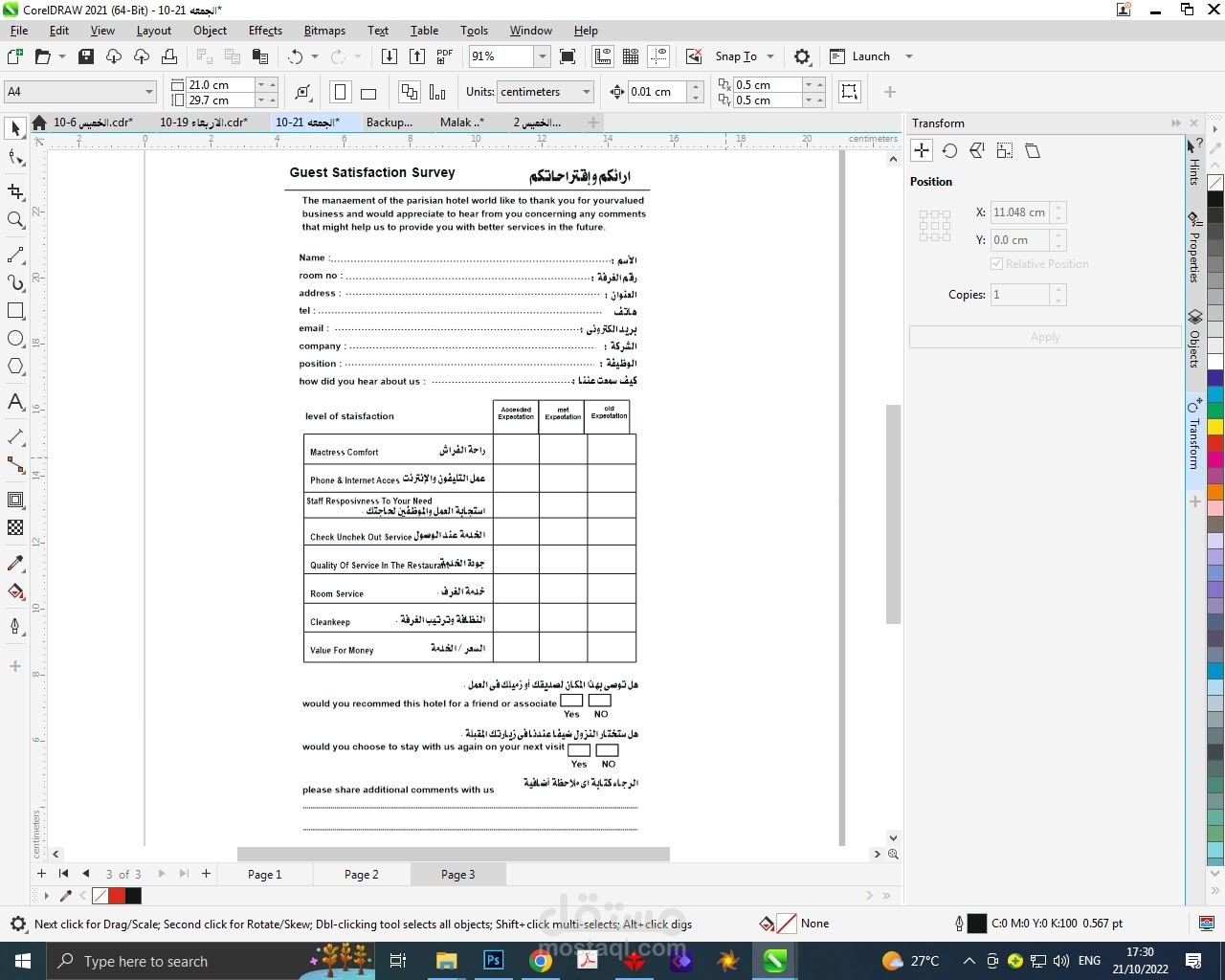Switch to the Page 2 tab

362,874
